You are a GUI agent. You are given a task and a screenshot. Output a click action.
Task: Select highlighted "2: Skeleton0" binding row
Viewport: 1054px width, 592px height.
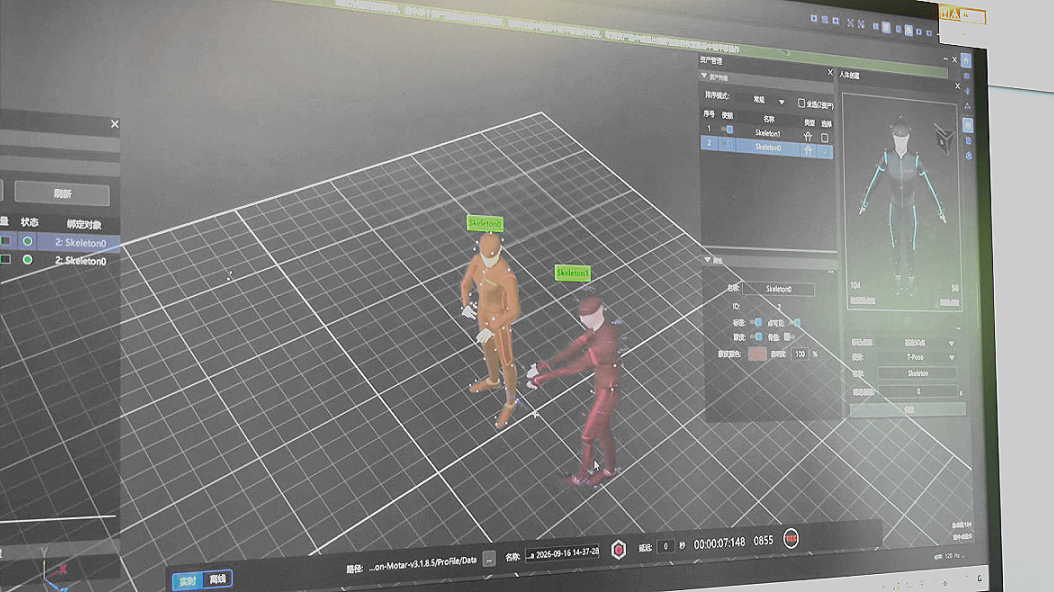pos(60,243)
